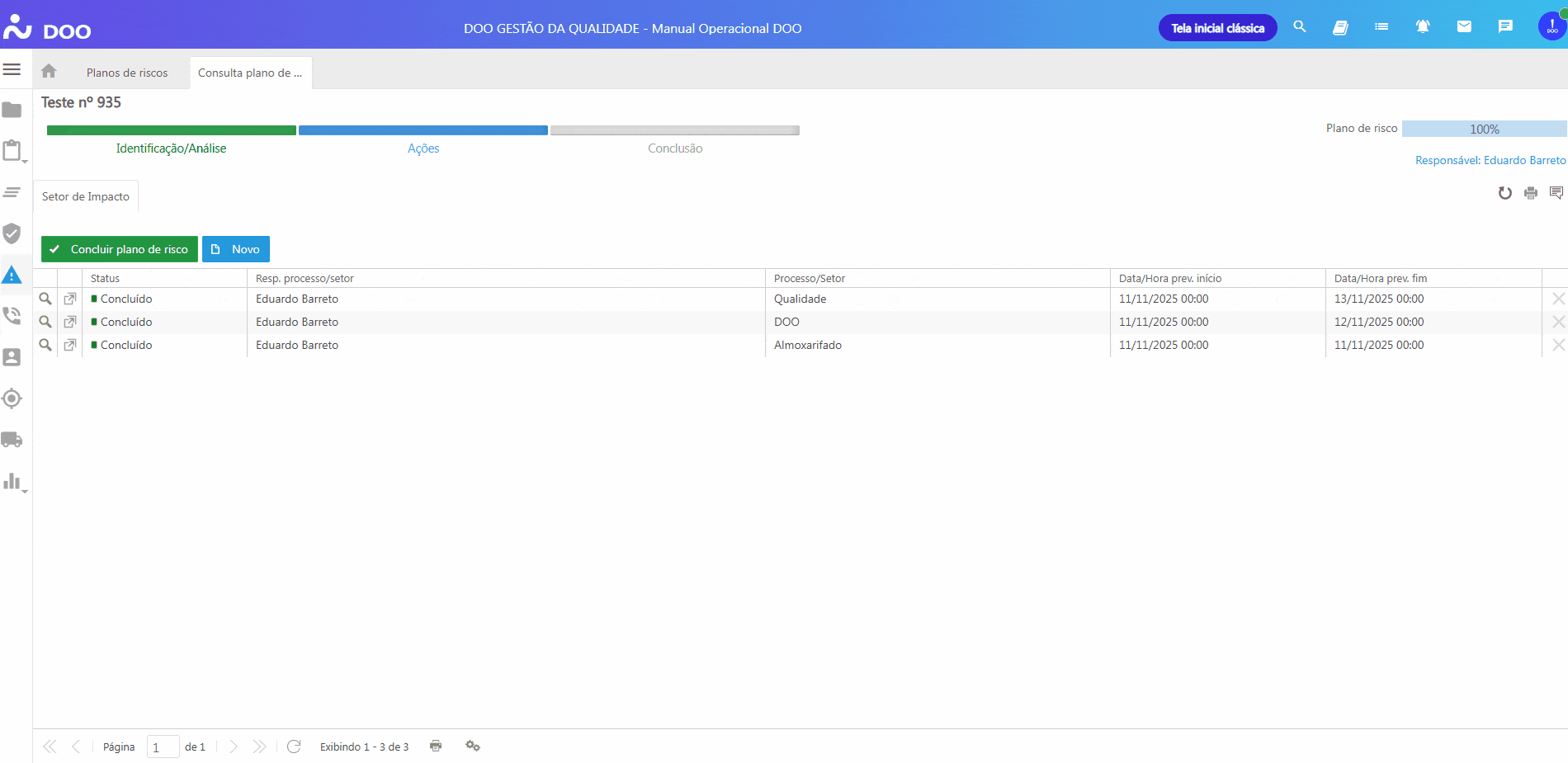The width and height of the screenshot is (1568, 763).
Task: Open the delivery truck sidebar icon
Action: pos(12,440)
